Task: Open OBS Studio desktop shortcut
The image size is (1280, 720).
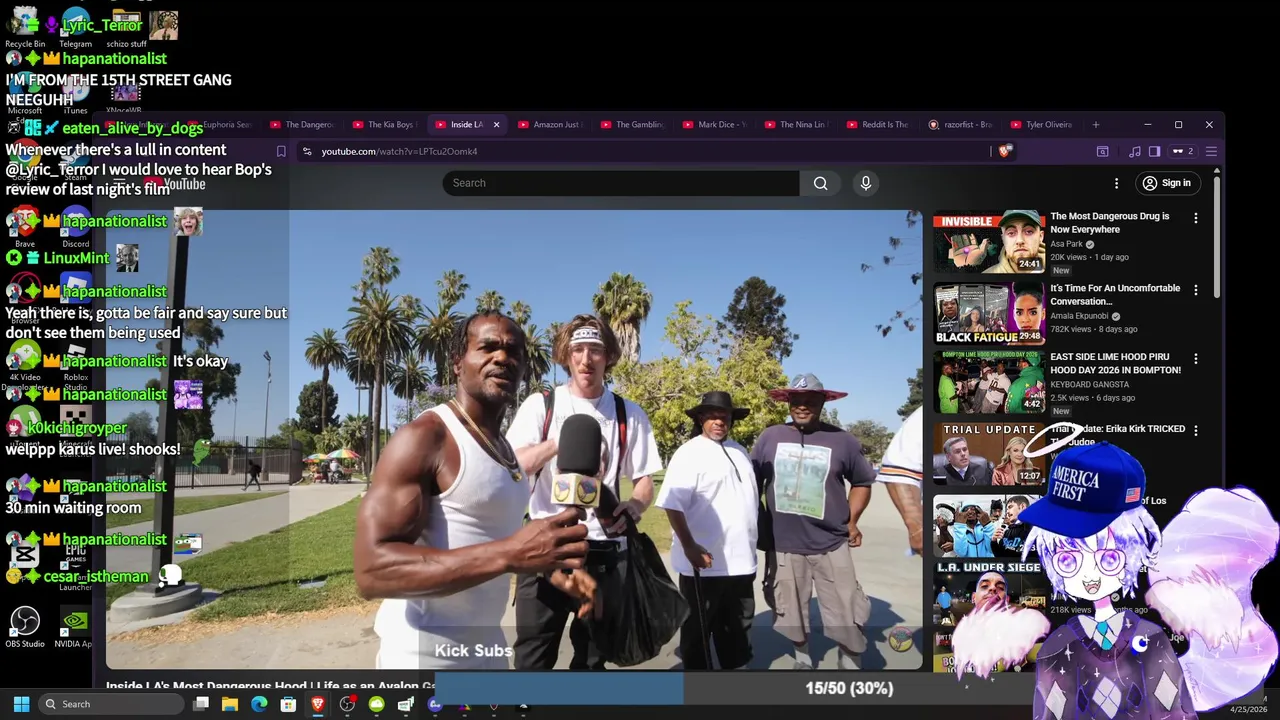Action: pos(25,627)
